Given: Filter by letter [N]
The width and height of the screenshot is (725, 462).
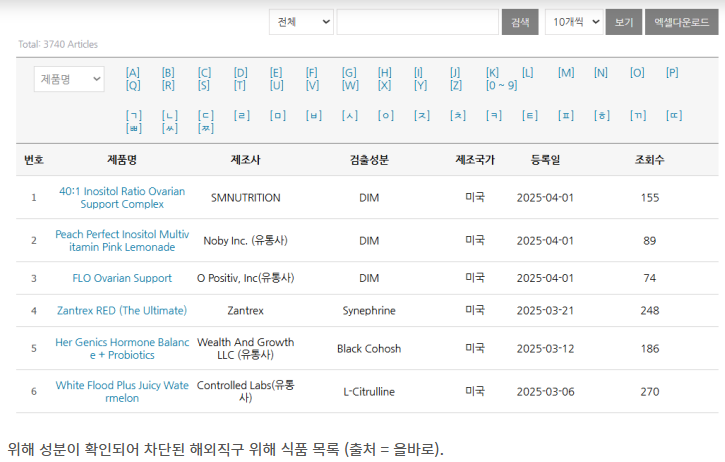Looking at the screenshot, I should (x=601, y=73).
